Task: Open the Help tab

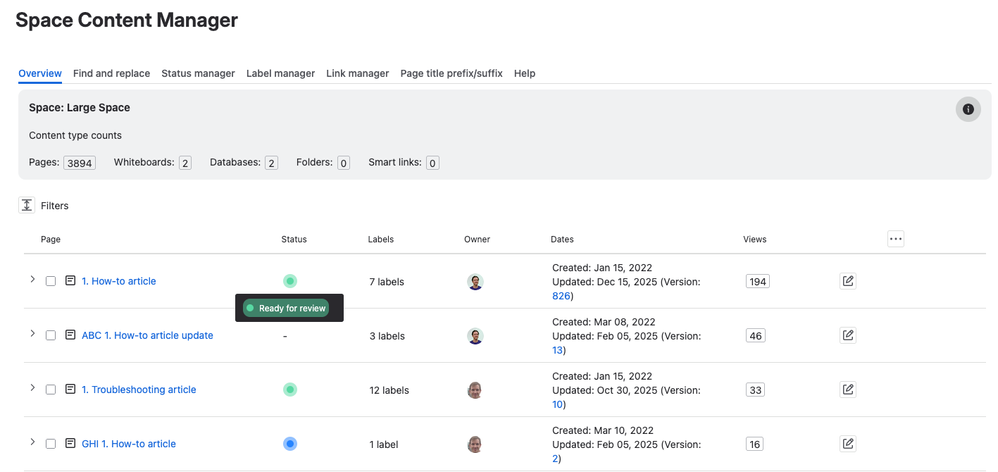Action: point(524,73)
